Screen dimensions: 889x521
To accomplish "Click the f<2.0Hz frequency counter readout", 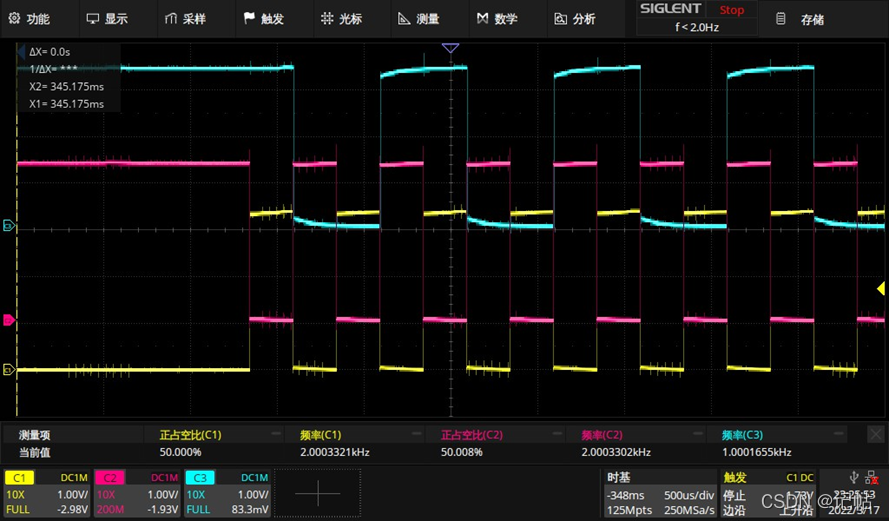I will click(x=697, y=27).
